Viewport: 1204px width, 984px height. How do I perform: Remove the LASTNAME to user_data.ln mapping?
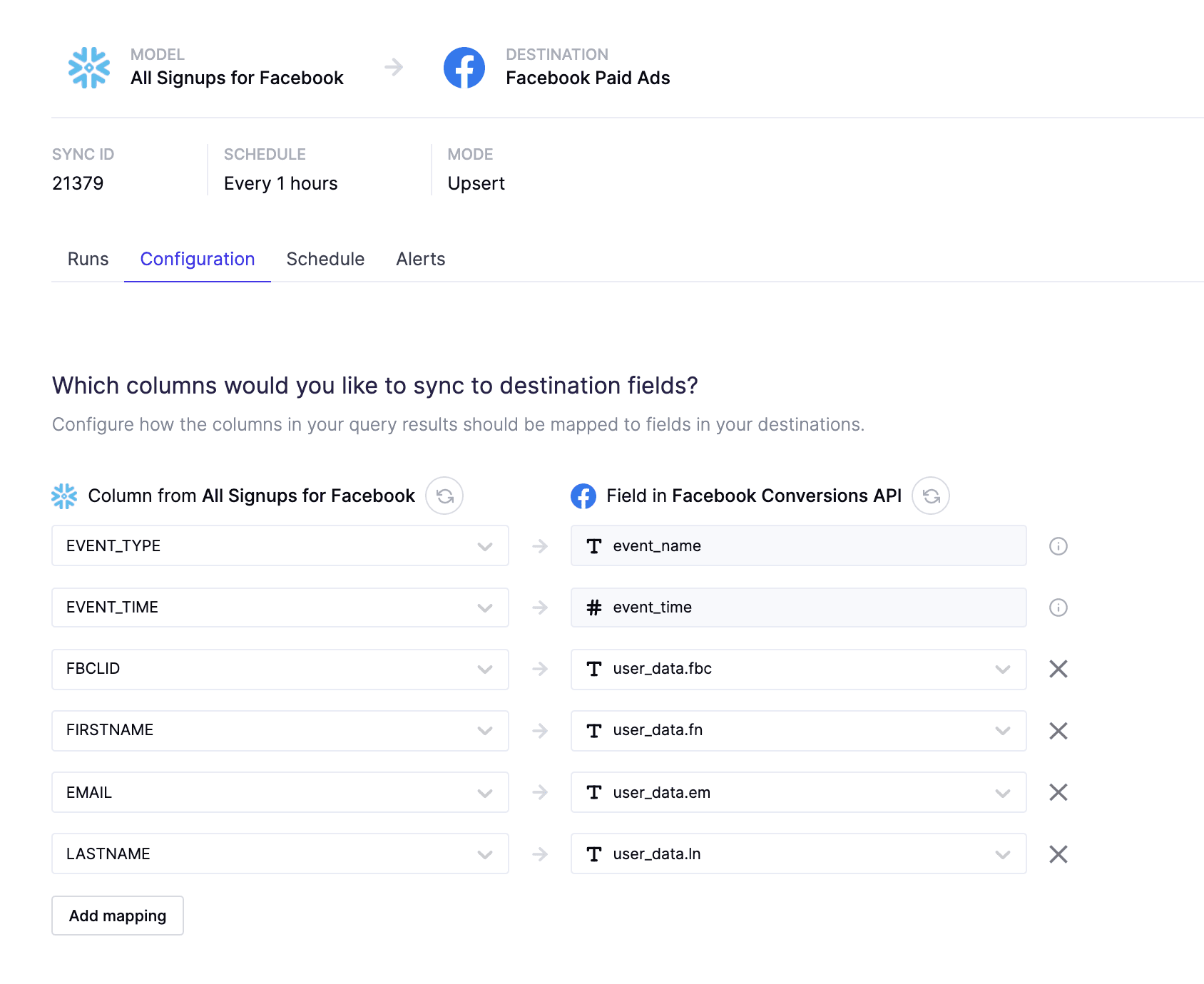(x=1058, y=854)
